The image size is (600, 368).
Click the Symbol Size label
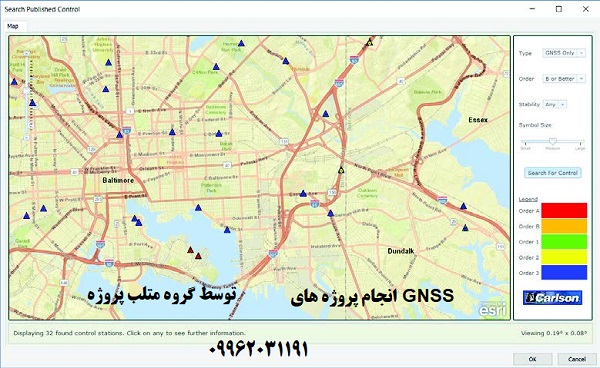coord(535,125)
